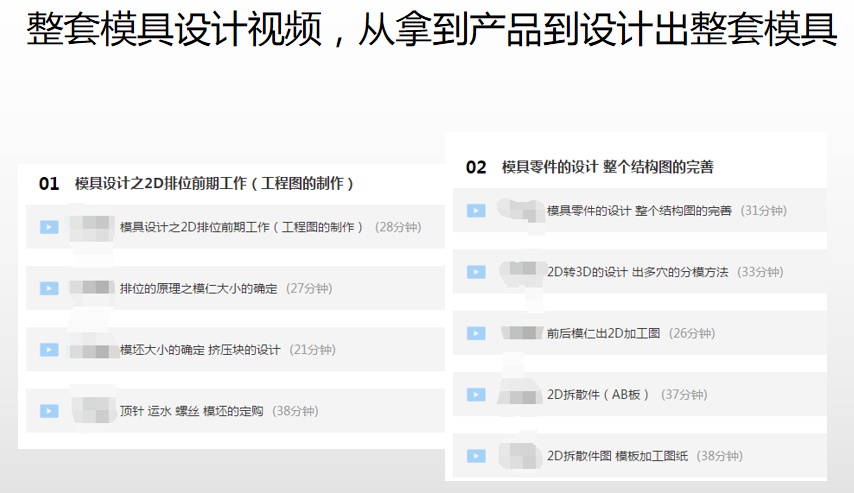Open lesson 模坯大小的确定 挤压块的设计
Image resolution: width=854 pixels, height=493 pixels.
tap(200, 350)
